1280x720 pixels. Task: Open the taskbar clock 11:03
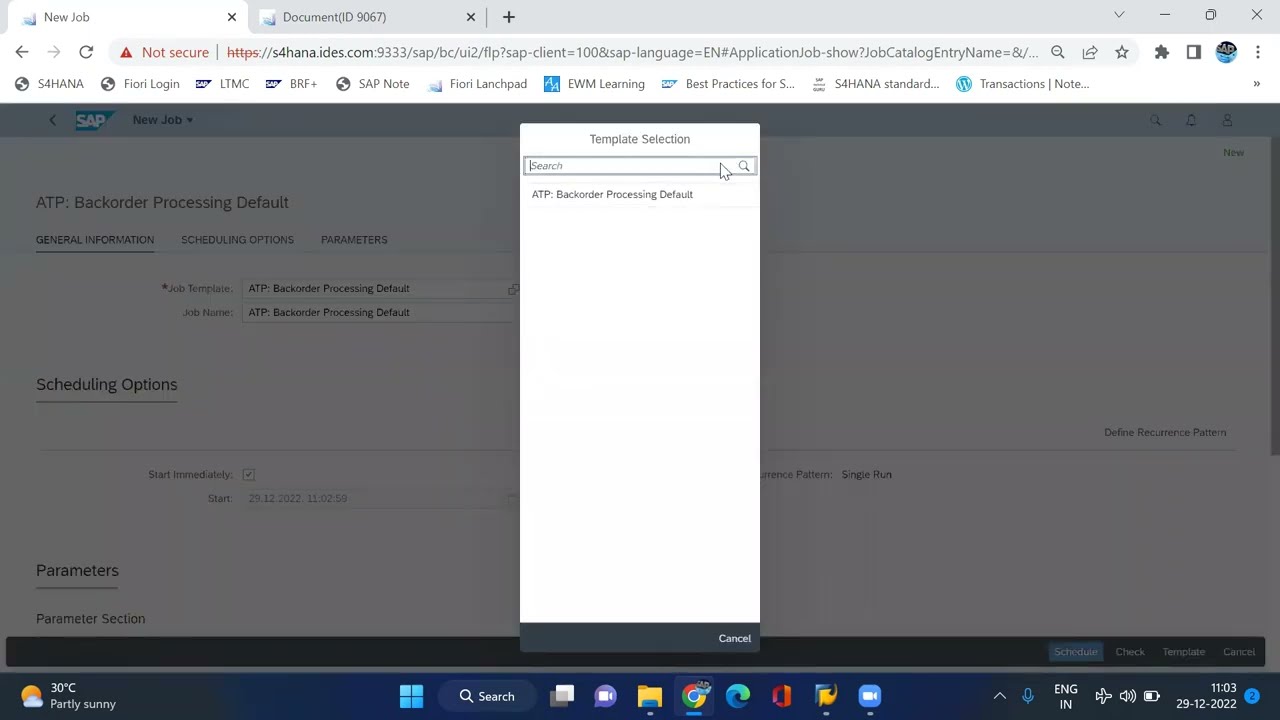tap(1206, 696)
